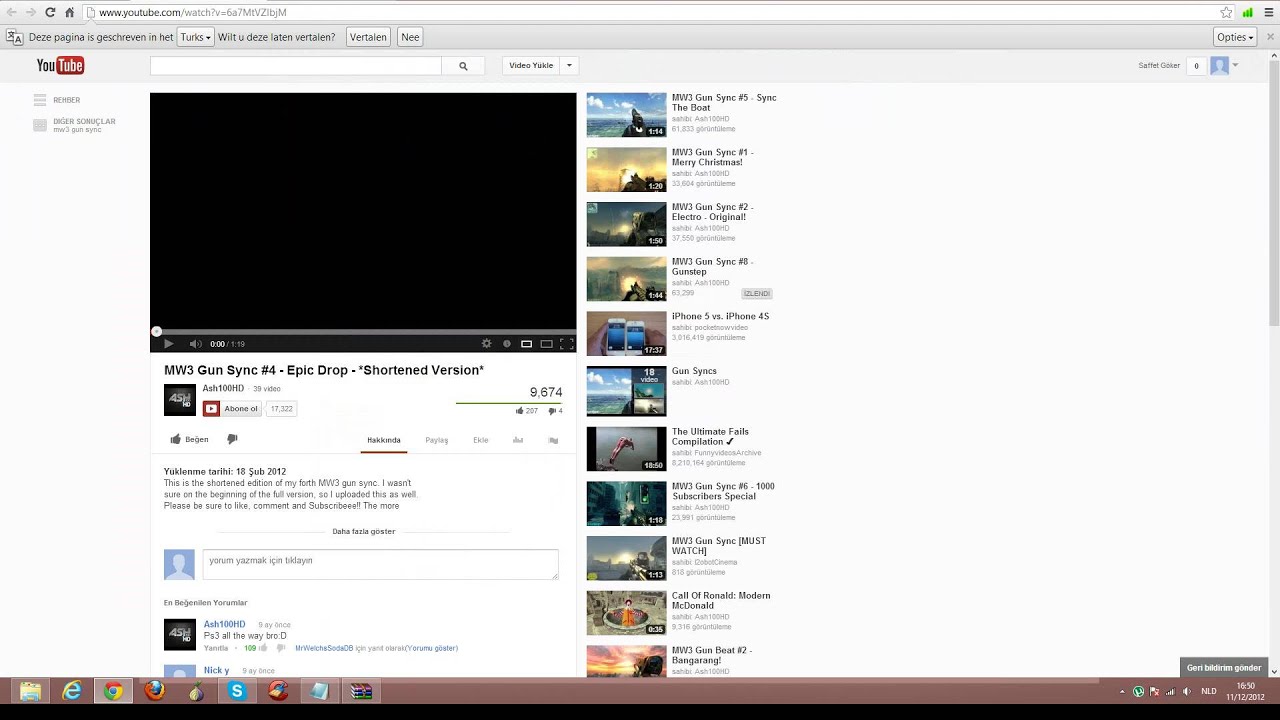Viewport: 1280px width, 720px height.
Task: Dislike the video with thumbs down
Action: pos(232,439)
